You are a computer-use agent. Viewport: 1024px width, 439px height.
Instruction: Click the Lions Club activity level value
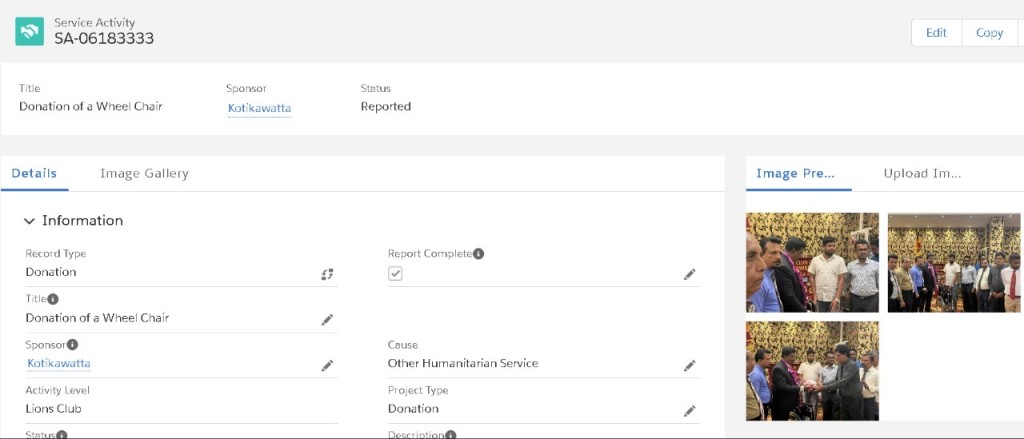(54, 409)
